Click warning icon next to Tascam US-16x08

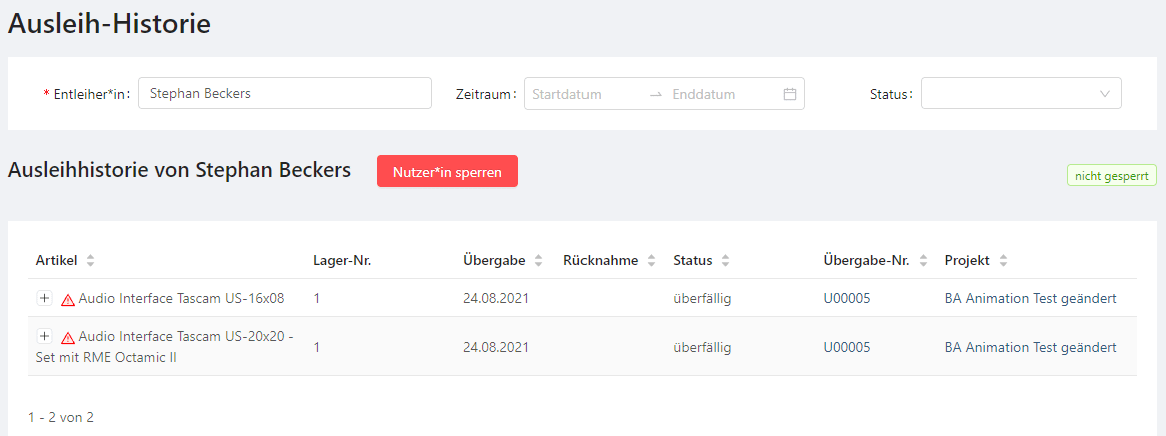[68, 299]
